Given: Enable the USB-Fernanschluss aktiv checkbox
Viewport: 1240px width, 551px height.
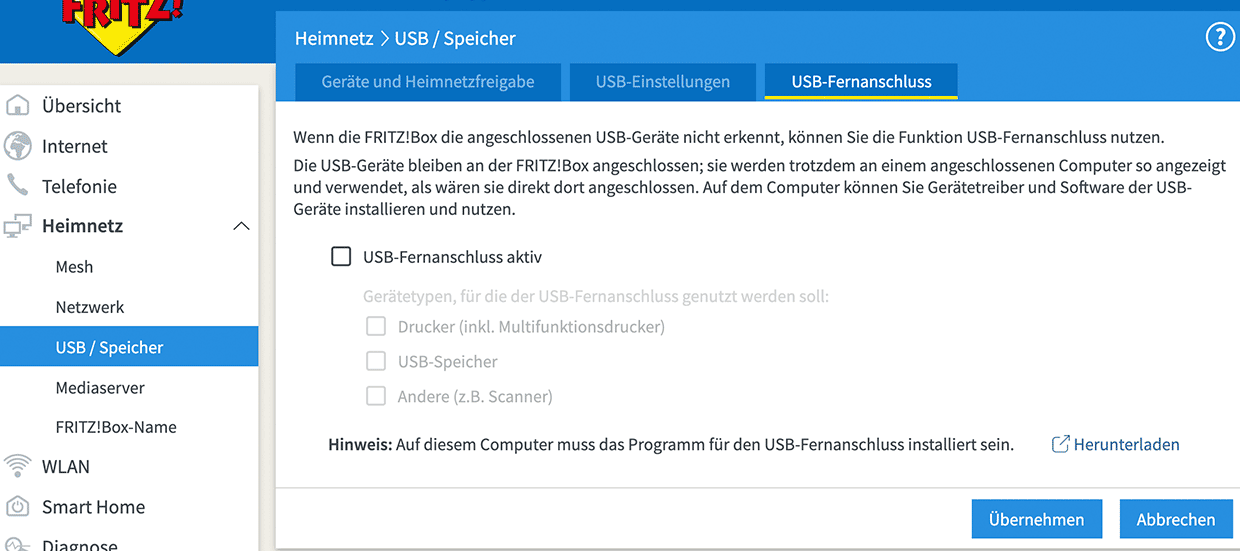Looking at the screenshot, I should pos(341,257).
